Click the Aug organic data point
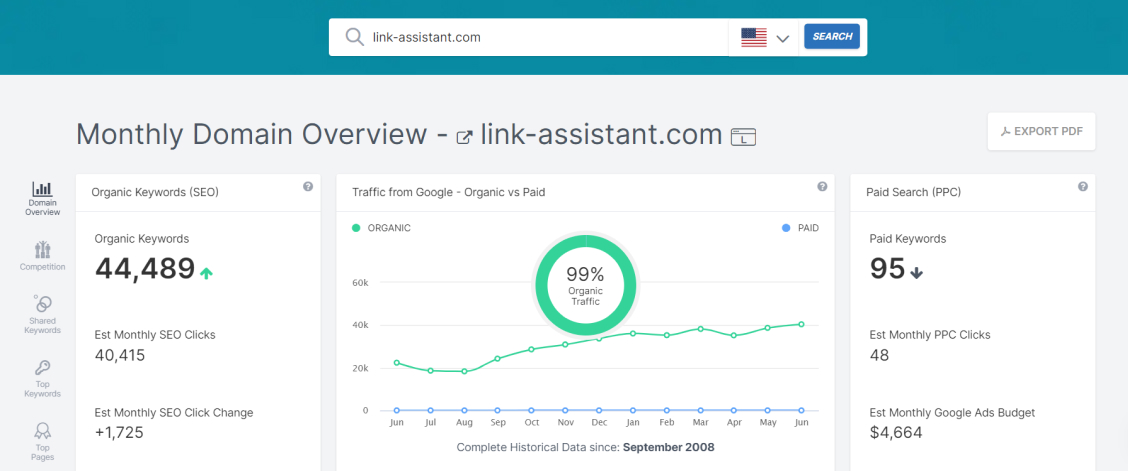The height and width of the screenshot is (471, 1128). (x=464, y=372)
